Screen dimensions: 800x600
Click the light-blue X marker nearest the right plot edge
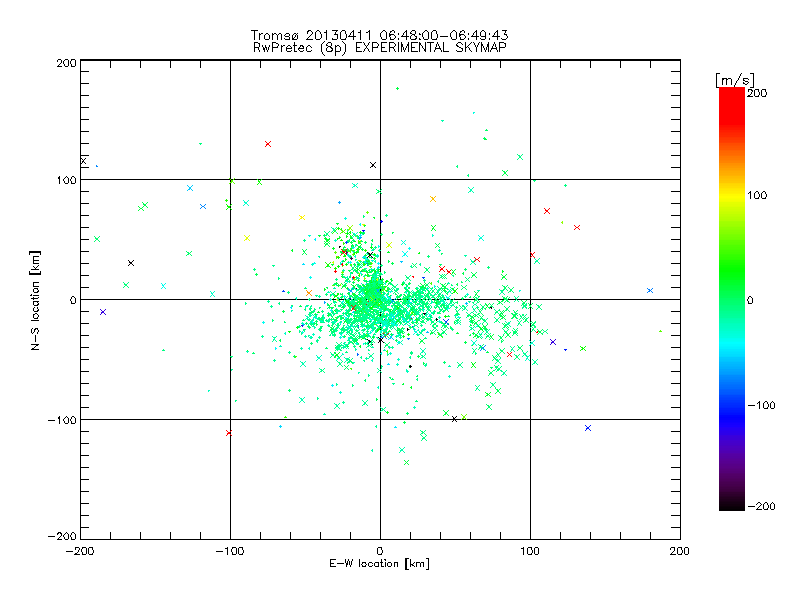pos(650,290)
